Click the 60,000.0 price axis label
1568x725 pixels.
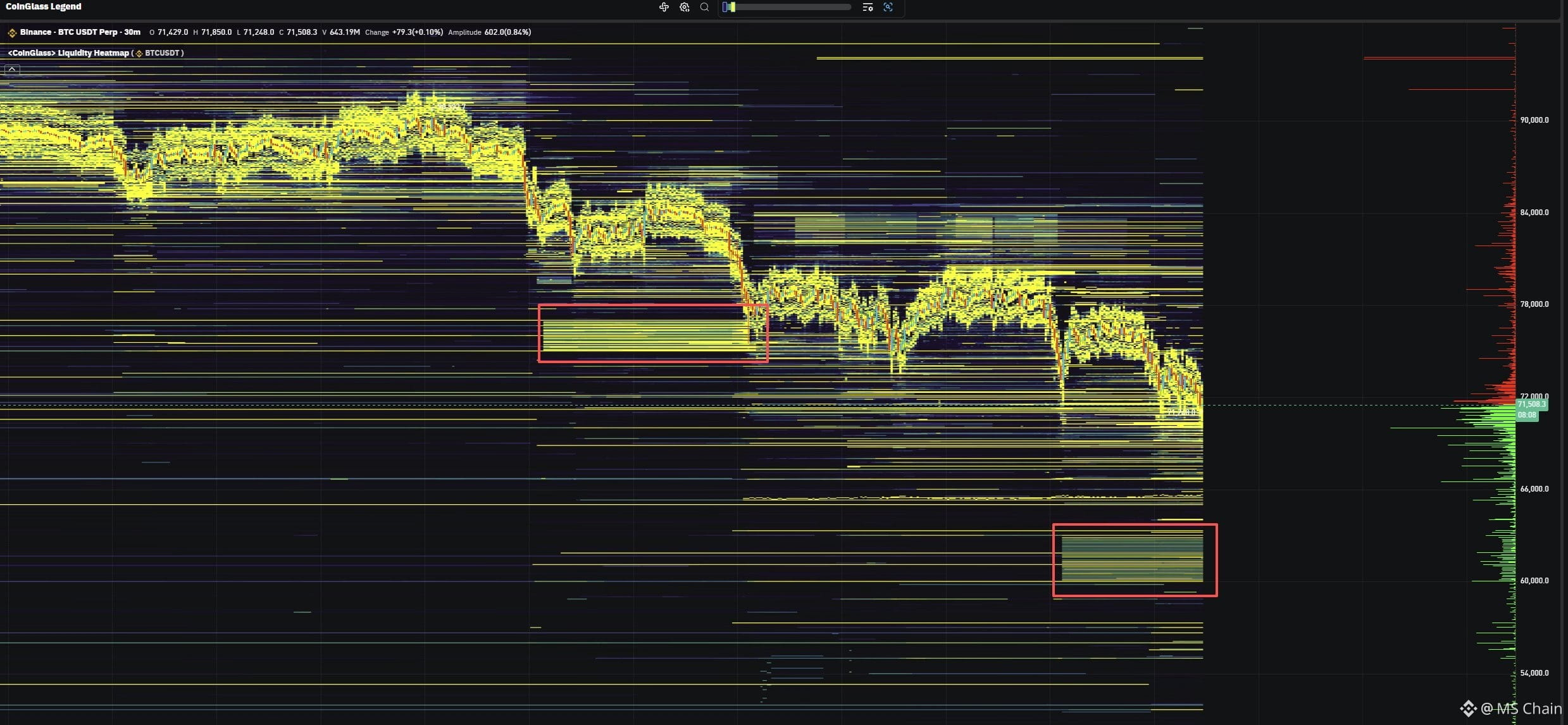pos(1534,581)
